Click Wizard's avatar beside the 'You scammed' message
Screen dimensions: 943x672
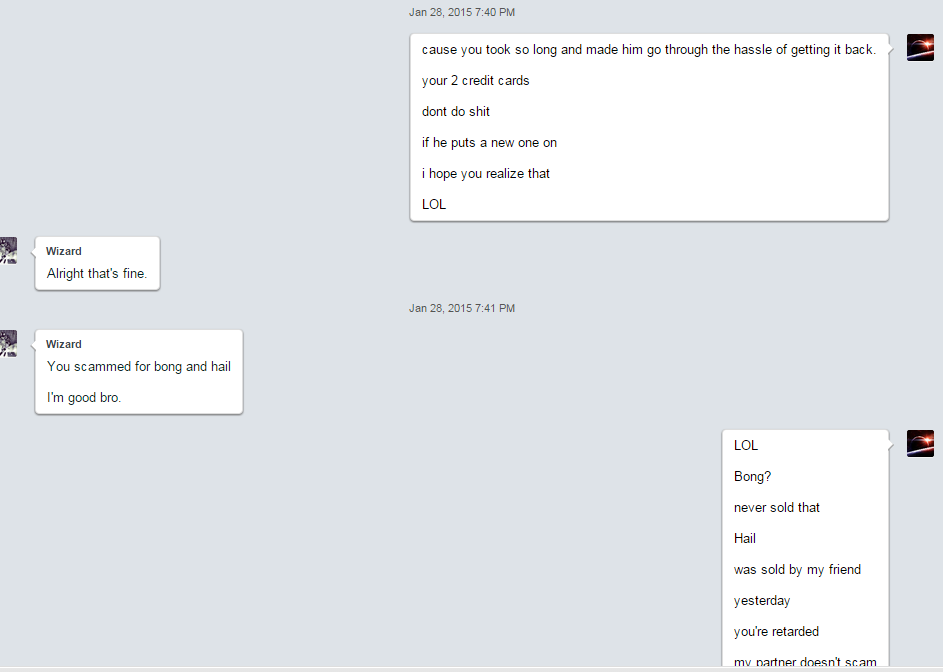[x=8, y=344]
